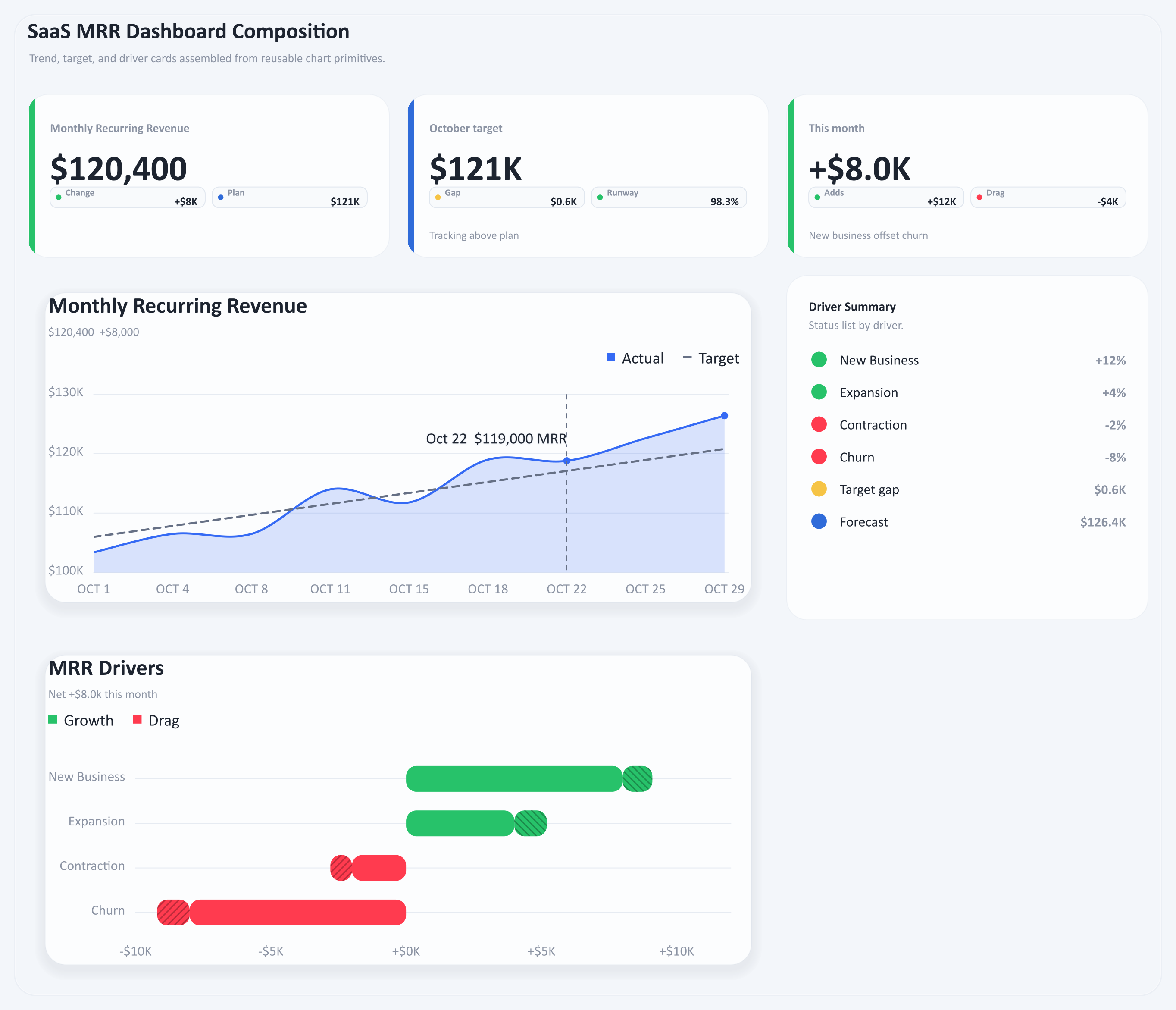This screenshot has height=1010, width=1176.
Task: Click the $121K October target value
Action: coord(475,169)
